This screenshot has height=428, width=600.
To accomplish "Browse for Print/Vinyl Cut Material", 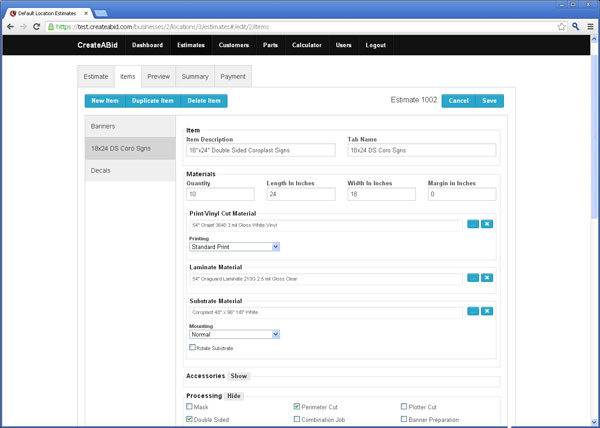I will point(473,225).
